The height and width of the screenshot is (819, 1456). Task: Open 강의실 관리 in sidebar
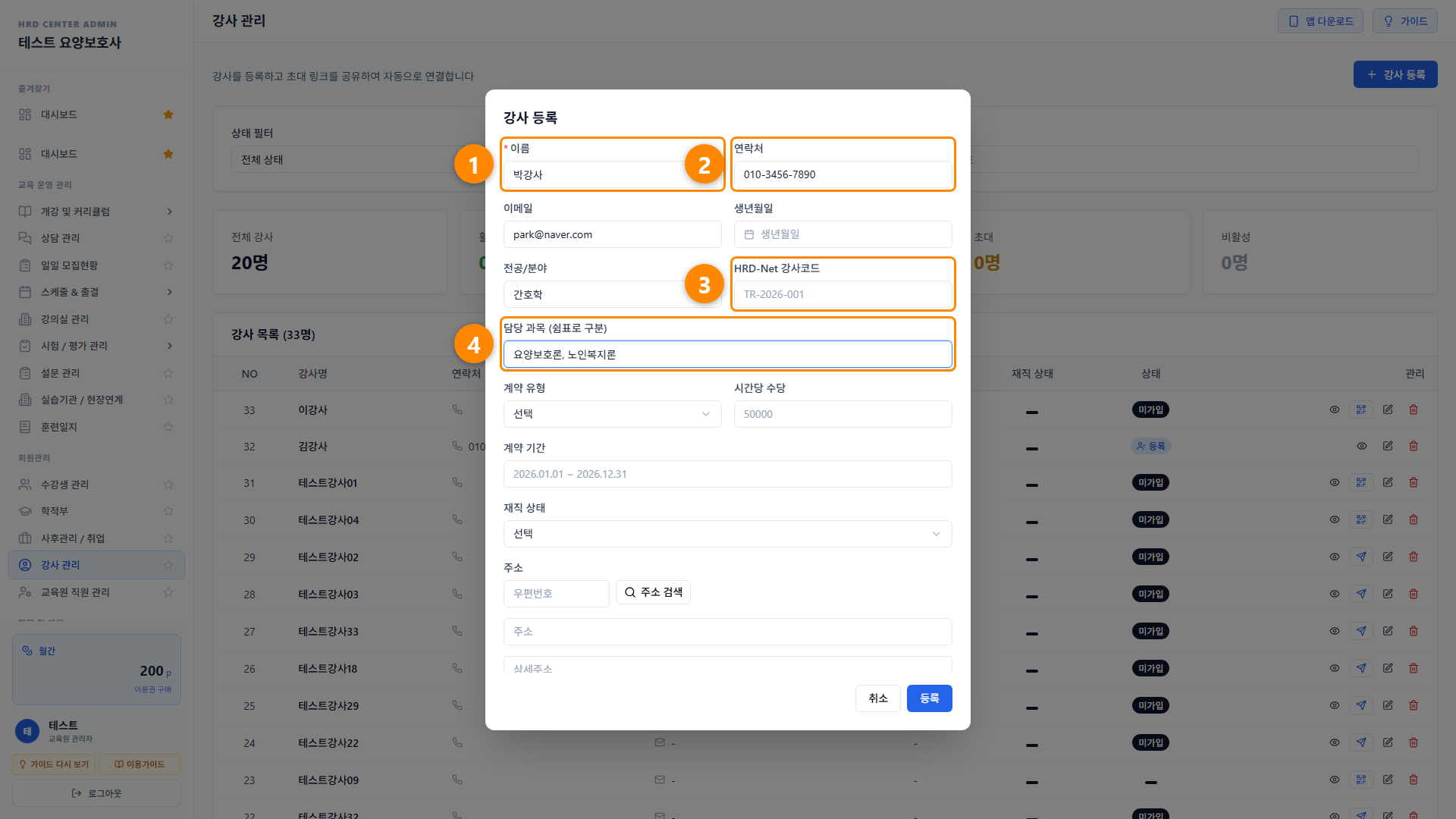(x=96, y=319)
